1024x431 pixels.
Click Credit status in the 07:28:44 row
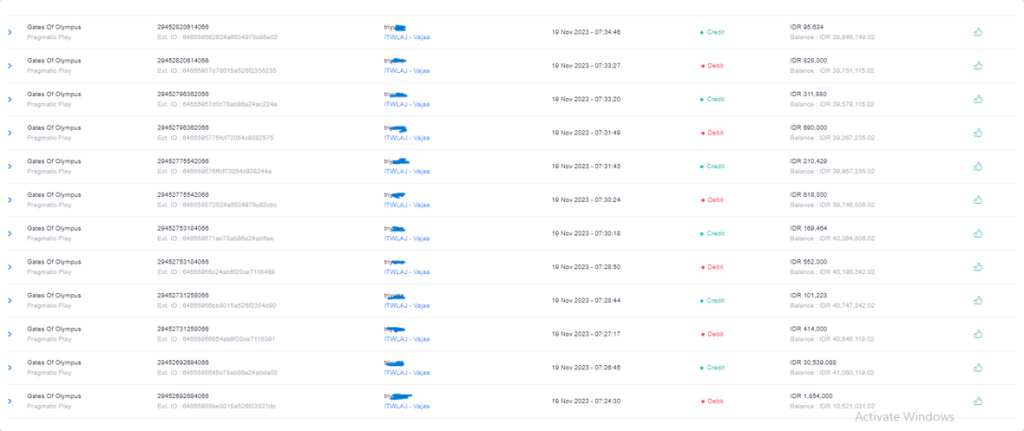click(x=715, y=300)
